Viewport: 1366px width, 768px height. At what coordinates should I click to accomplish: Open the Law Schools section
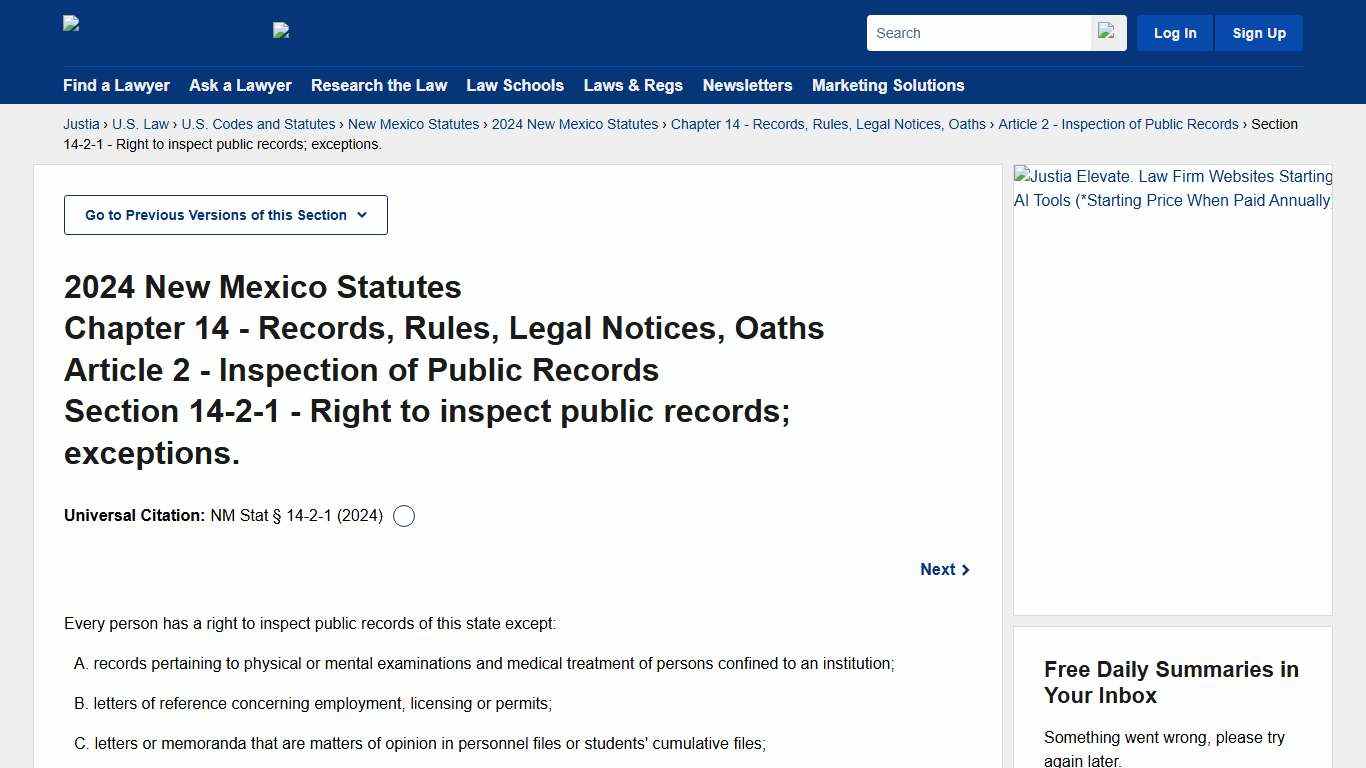click(515, 85)
